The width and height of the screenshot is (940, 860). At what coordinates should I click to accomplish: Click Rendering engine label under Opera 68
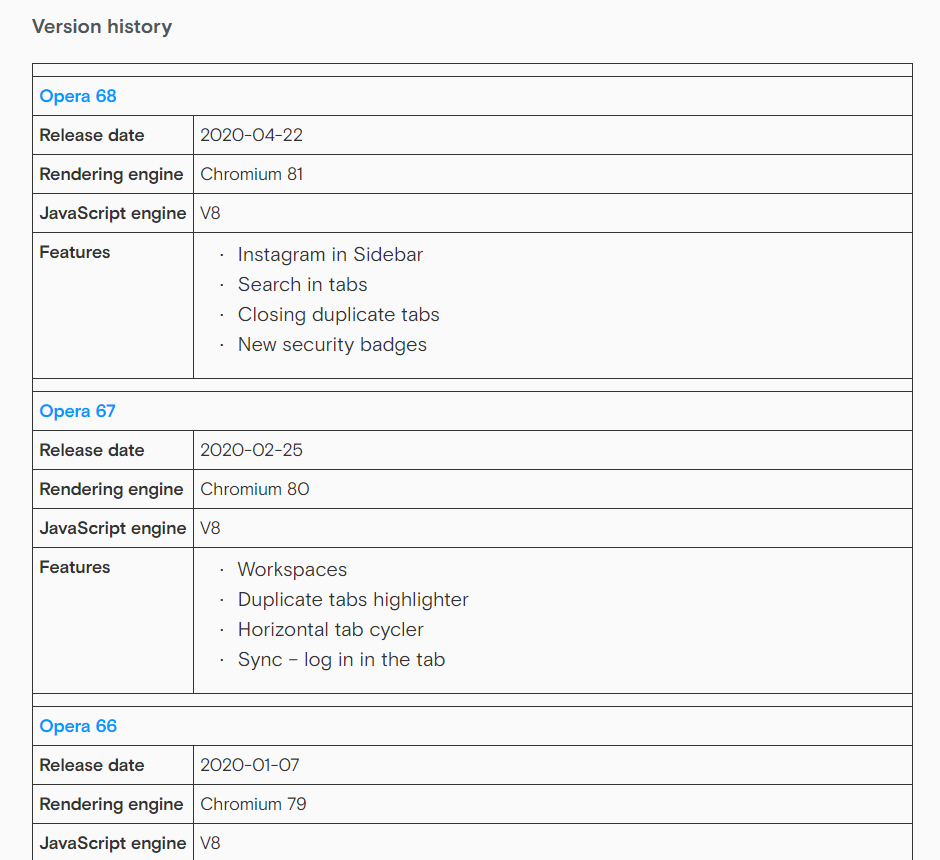[111, 174]
